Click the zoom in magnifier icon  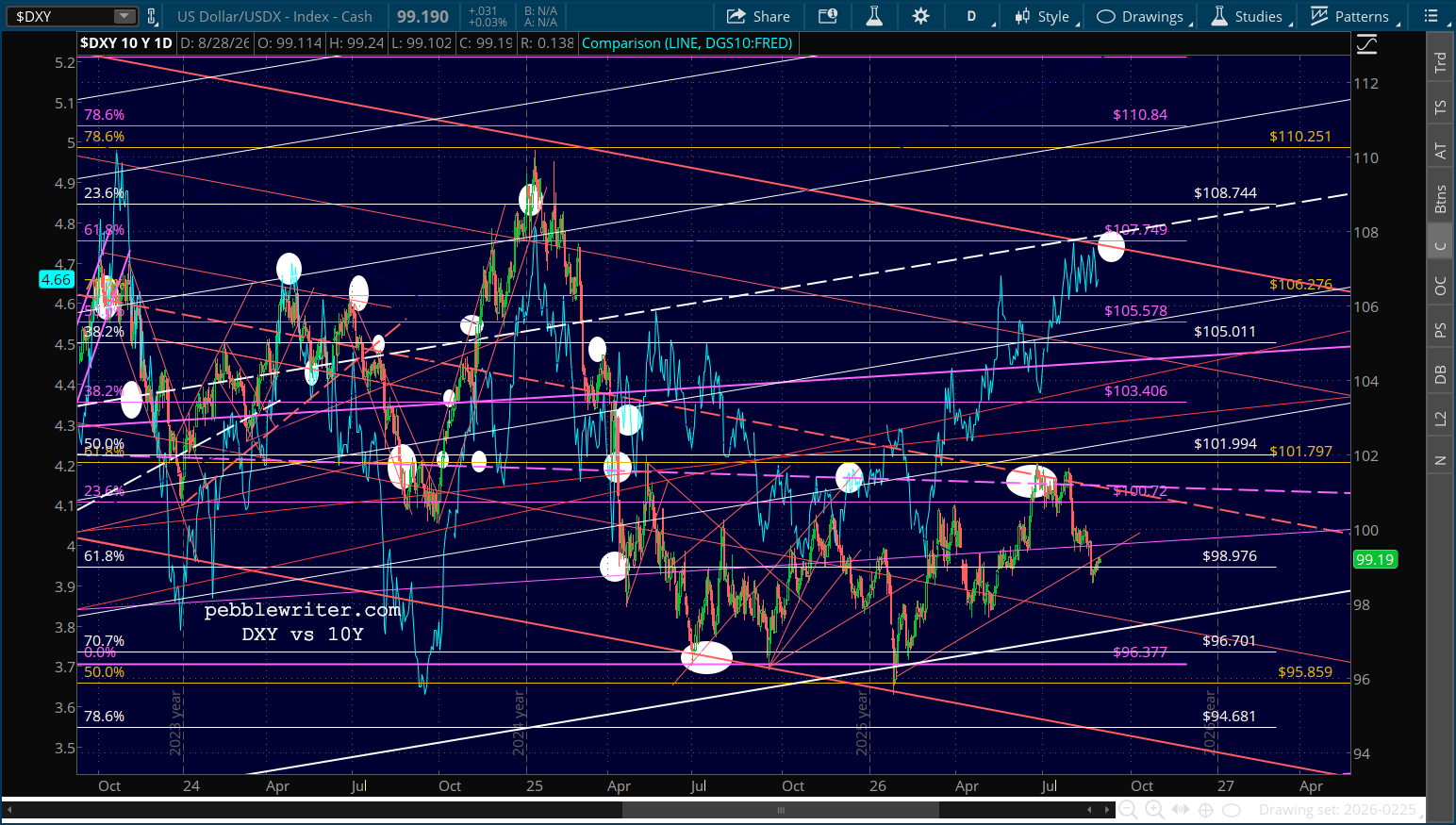1154,810
